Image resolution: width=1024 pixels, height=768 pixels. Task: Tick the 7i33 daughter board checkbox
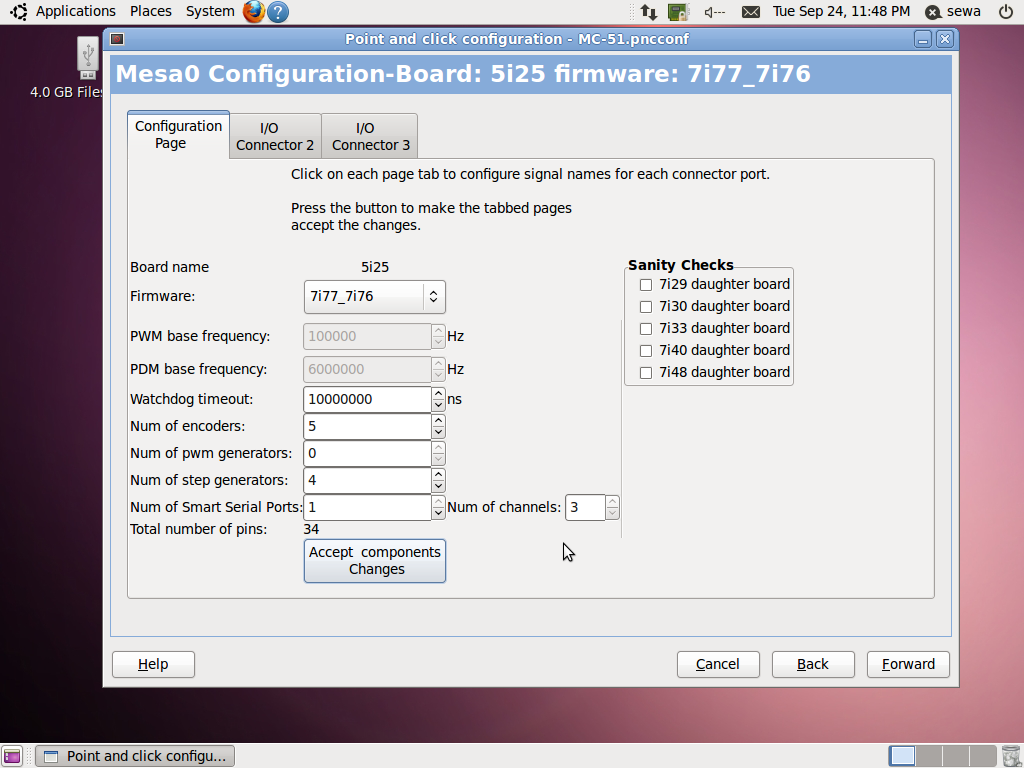646,328
